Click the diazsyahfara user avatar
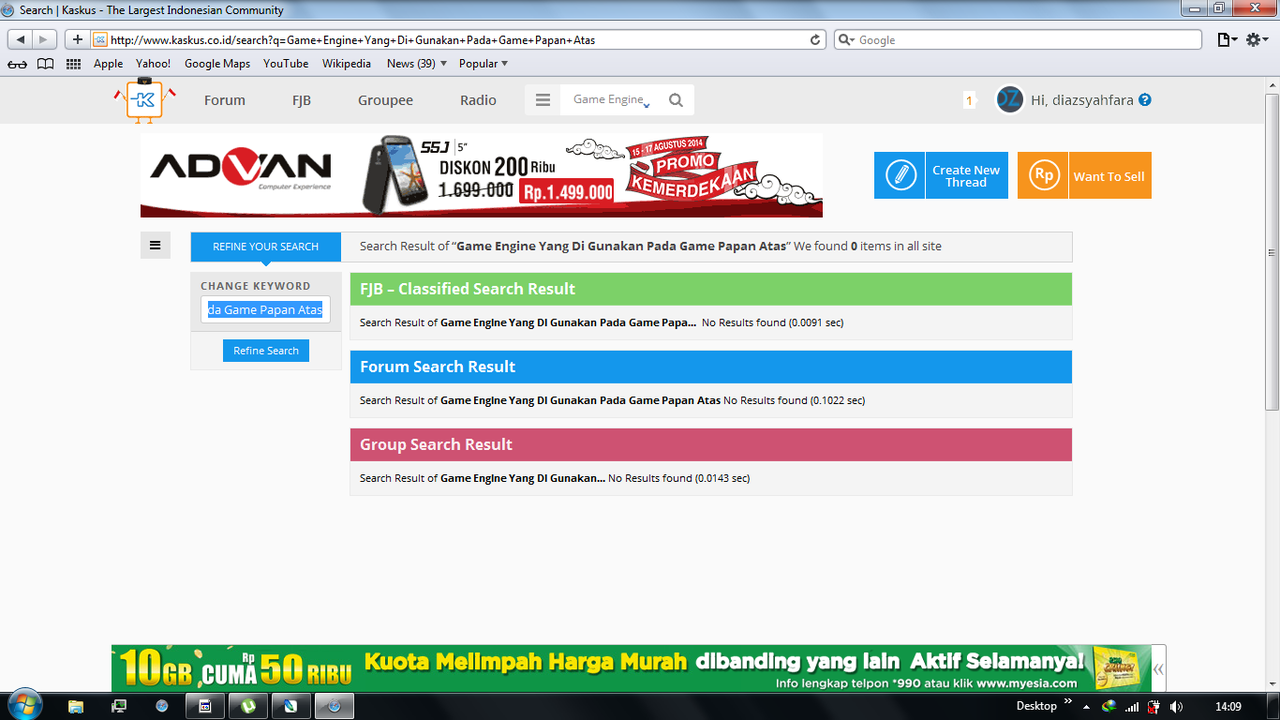This screenshot has width=1280, height=720. pyautogui.click(x=1010, y=100)
